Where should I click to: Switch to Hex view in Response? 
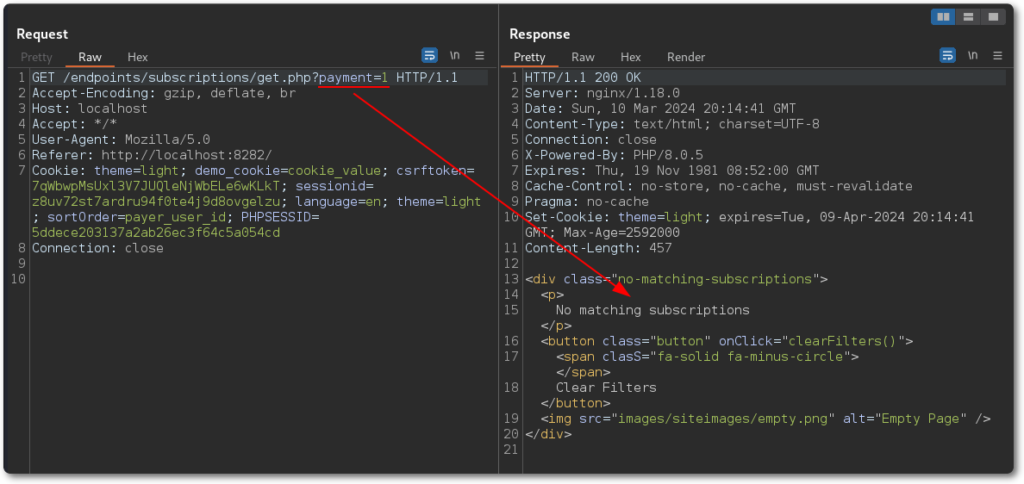(x=630, y=57)
